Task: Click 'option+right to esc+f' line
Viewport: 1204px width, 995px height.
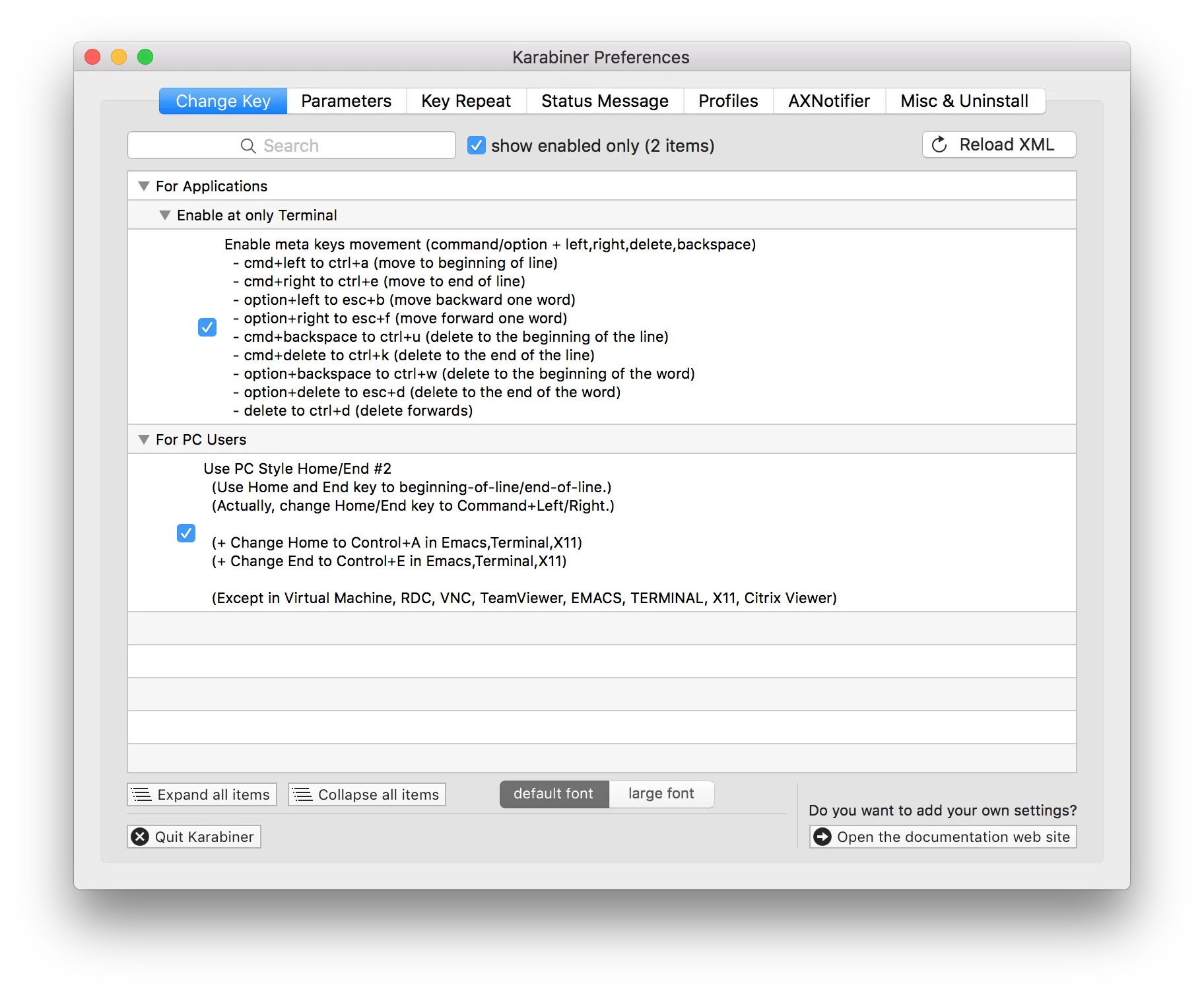Action: click(x=400, y=318)
